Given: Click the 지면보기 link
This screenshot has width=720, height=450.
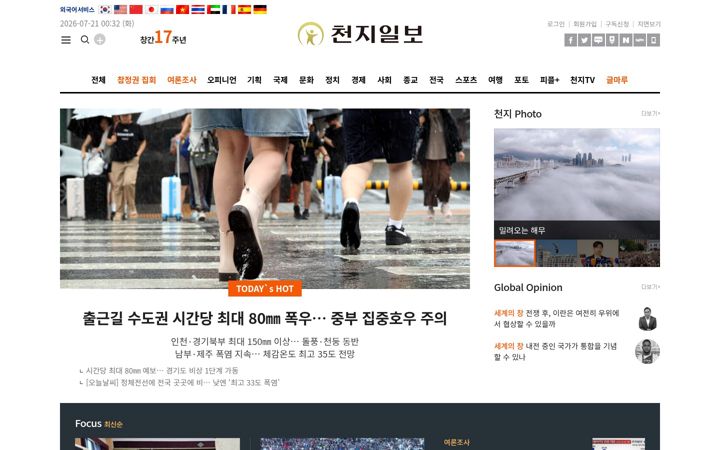Looking at the screenshot, I should coord(649,24).
